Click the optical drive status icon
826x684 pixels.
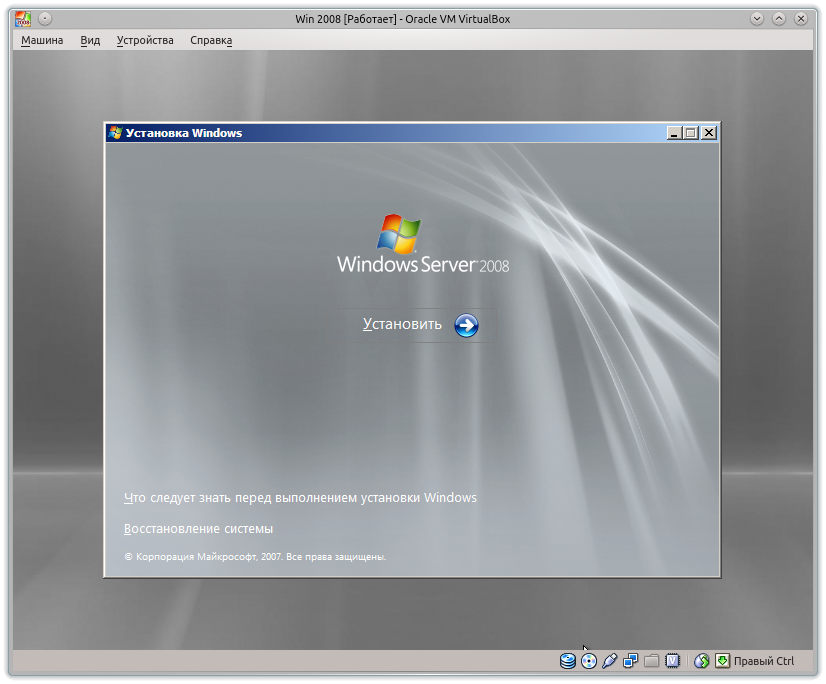point(589,660)
